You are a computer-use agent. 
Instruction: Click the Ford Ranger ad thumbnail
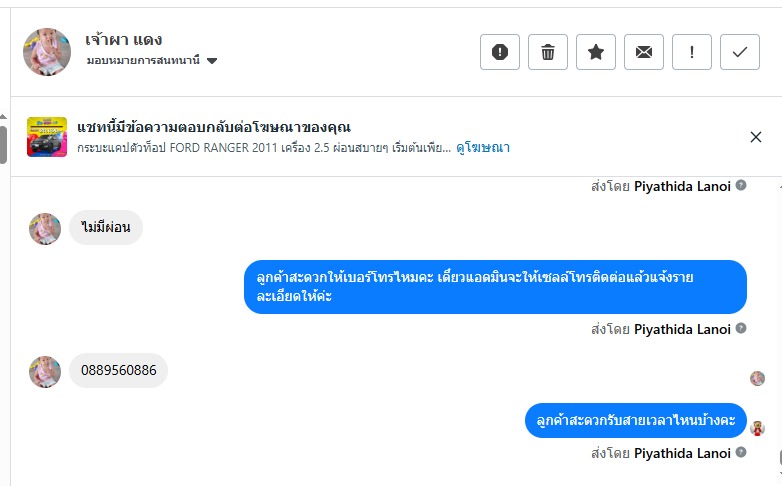point(47,137)
